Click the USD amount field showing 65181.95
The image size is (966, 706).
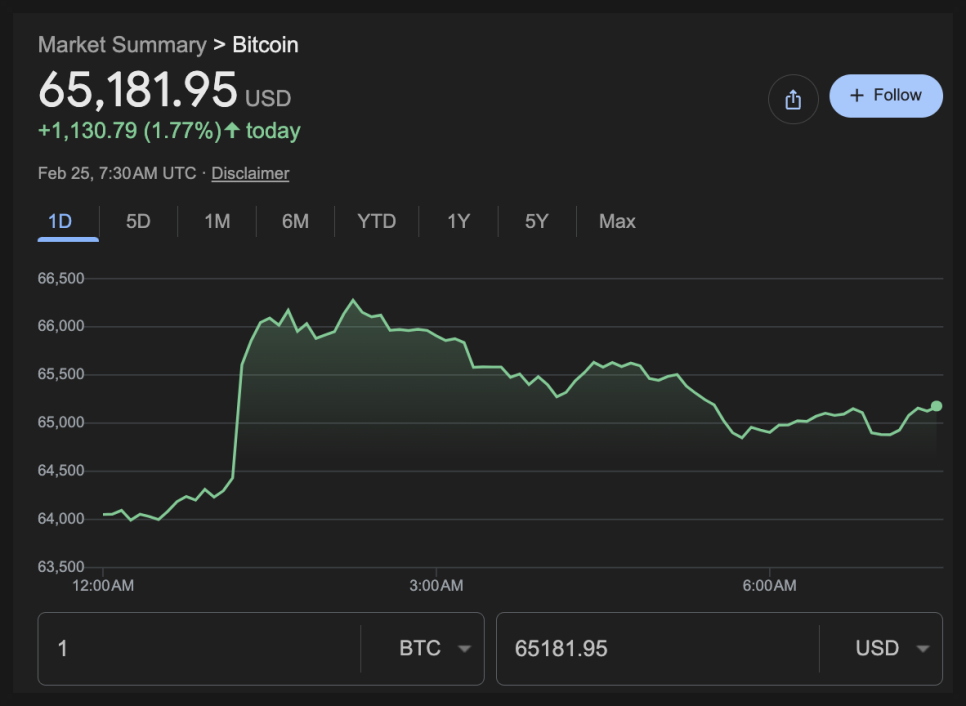(657, 648)
